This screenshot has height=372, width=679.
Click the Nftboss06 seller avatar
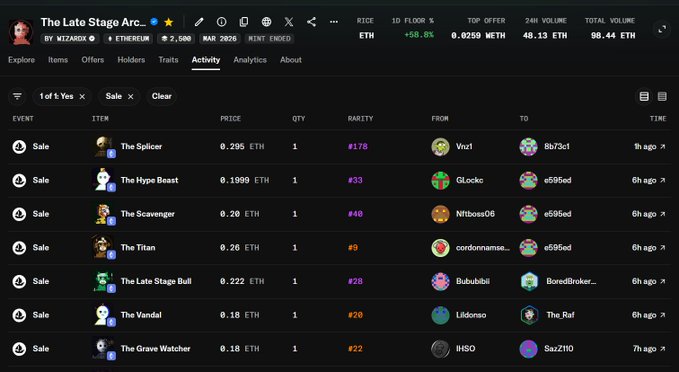pyautogui.click(x=440, y=214)
